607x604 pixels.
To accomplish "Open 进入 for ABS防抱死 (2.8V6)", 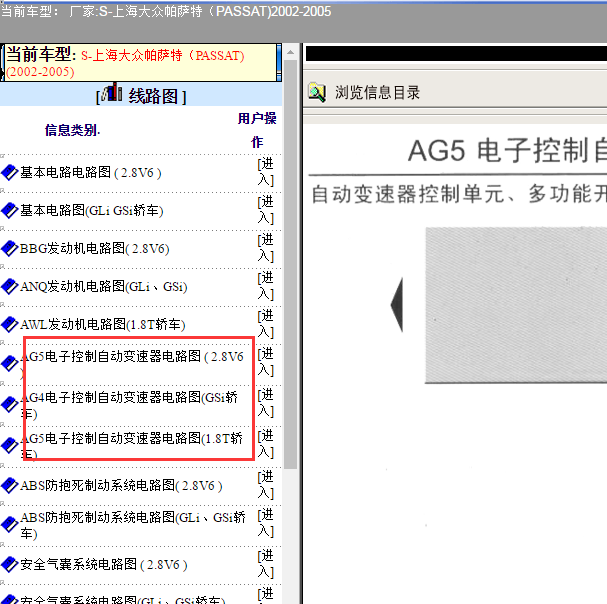I will point(266,485).
